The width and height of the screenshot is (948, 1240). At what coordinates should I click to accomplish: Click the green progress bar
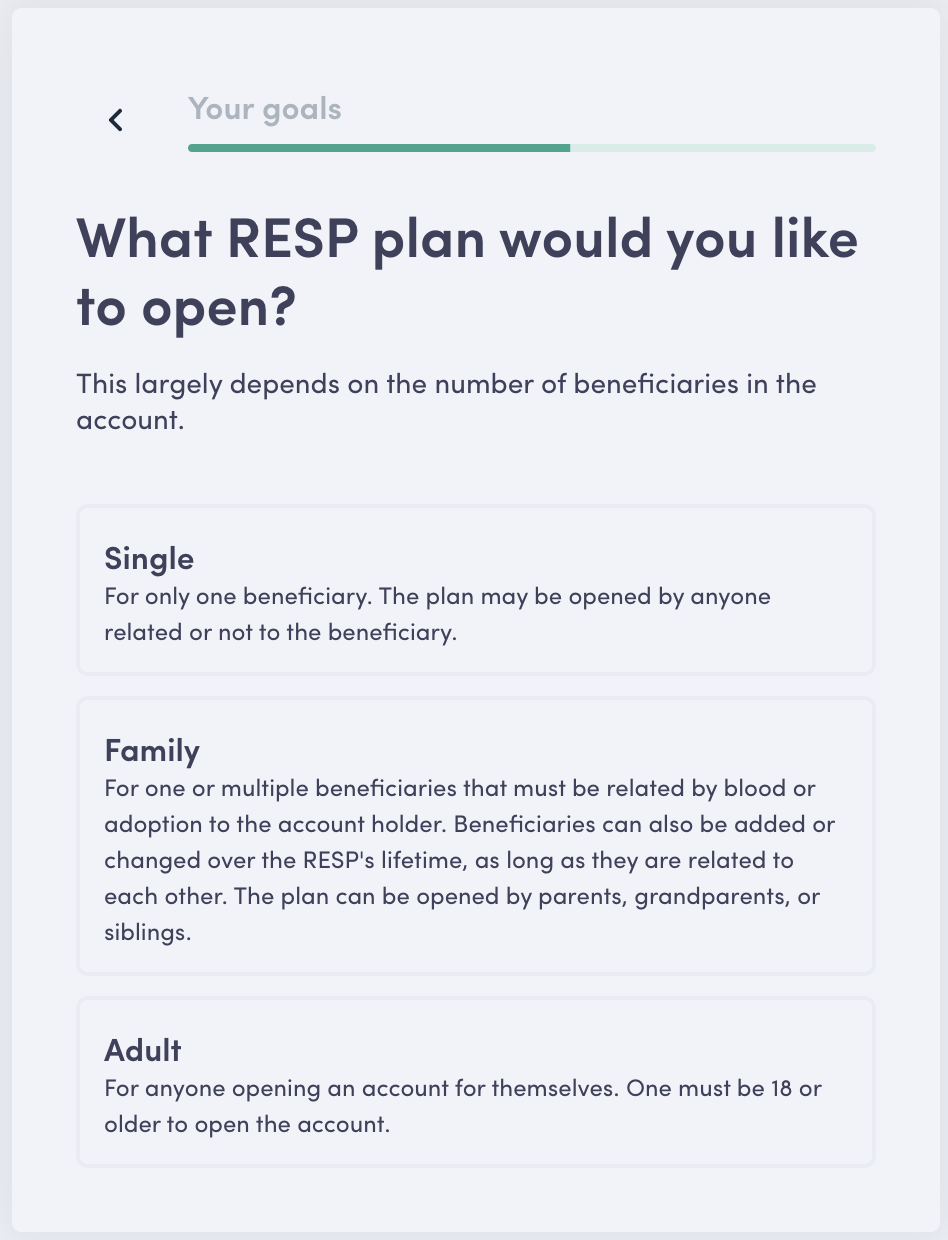coord(380,147)
